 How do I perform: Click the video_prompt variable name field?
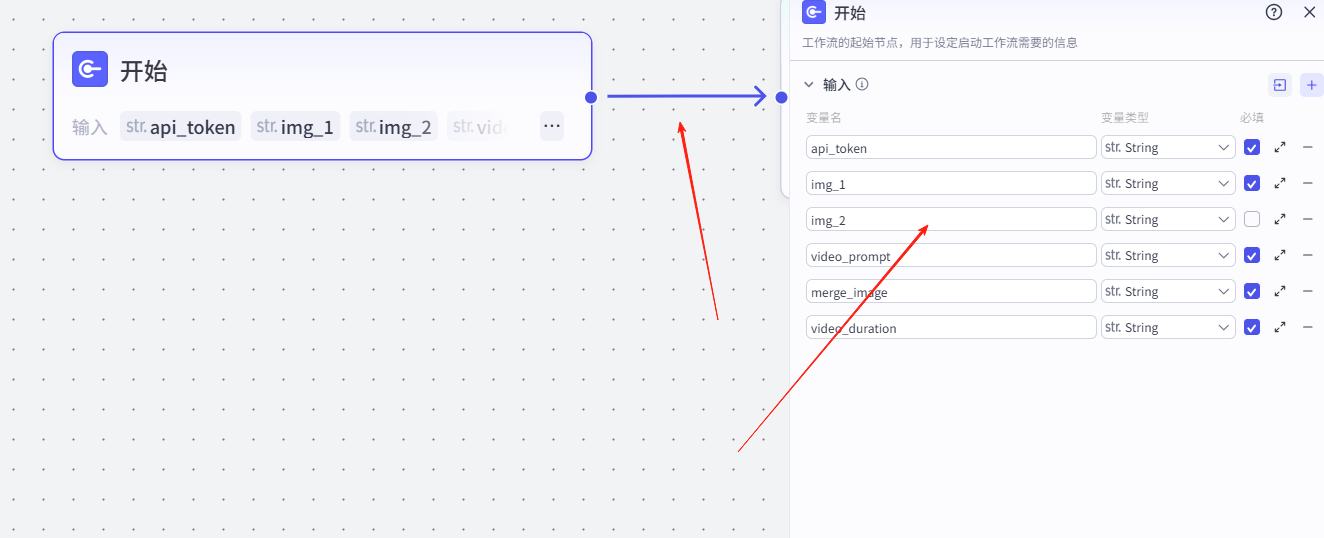(950, 256)
